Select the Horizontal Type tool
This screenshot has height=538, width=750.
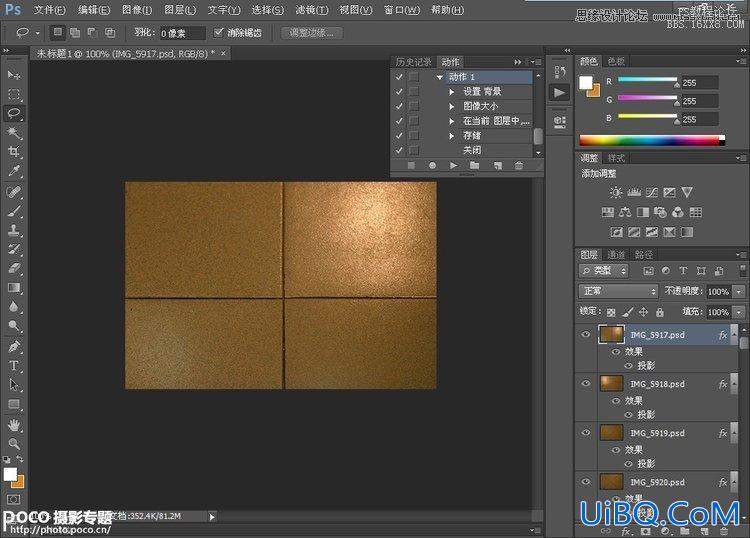pos(14,366)
